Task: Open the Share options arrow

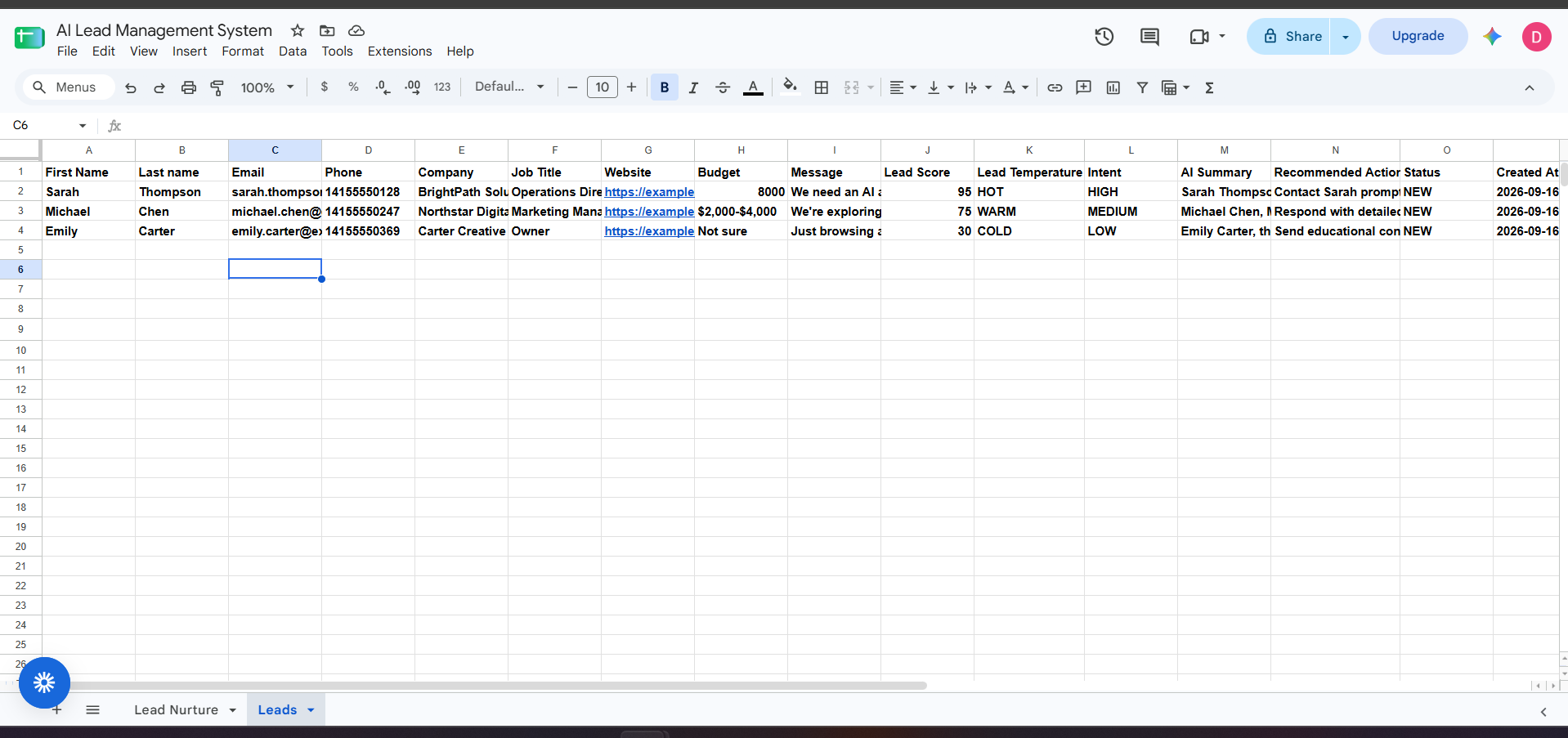Action: [x=1346, y=37]
